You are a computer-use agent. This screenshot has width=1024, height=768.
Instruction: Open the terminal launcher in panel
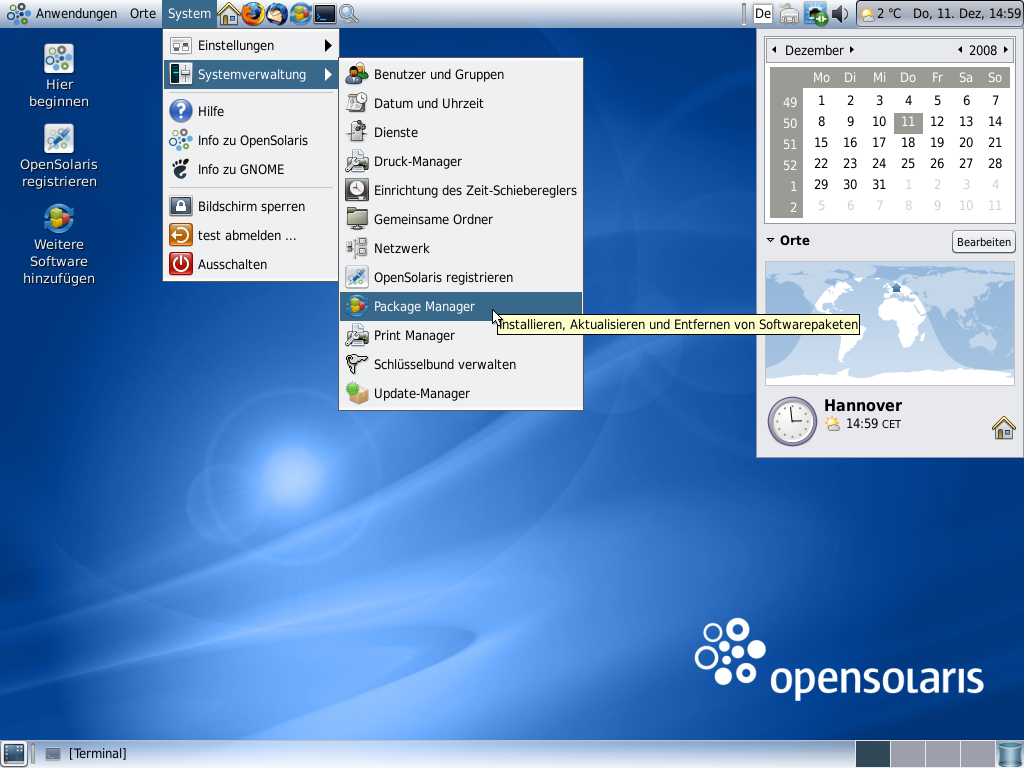pos(325,13)
